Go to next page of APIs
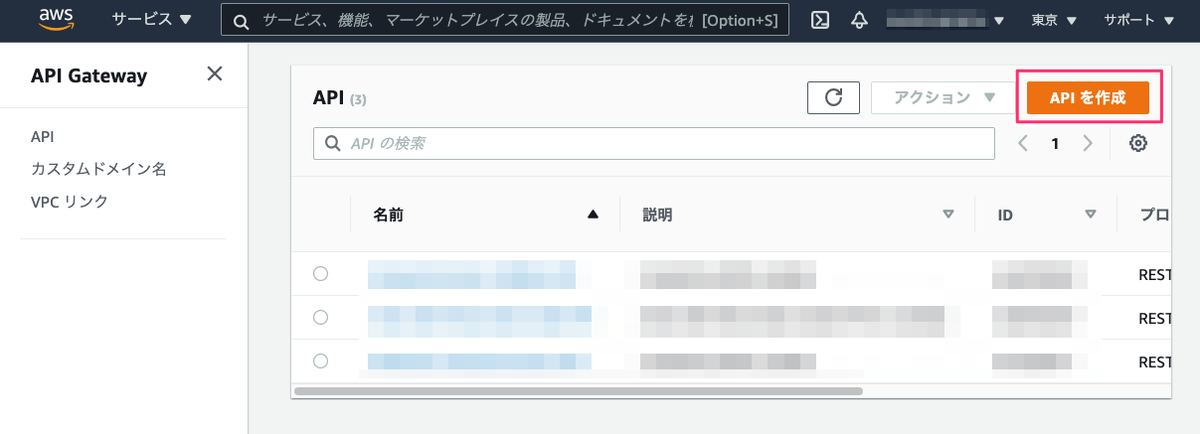 pos(1087,143)
